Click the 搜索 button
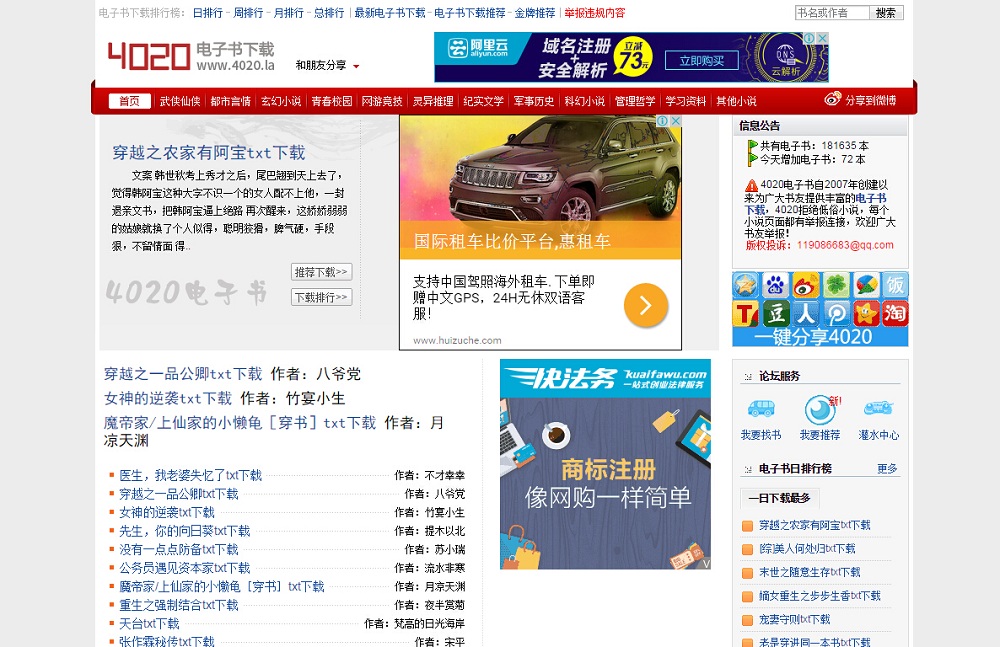This screenshot has height=647, width=1000. pyautogui.click(x=886, y=13)
